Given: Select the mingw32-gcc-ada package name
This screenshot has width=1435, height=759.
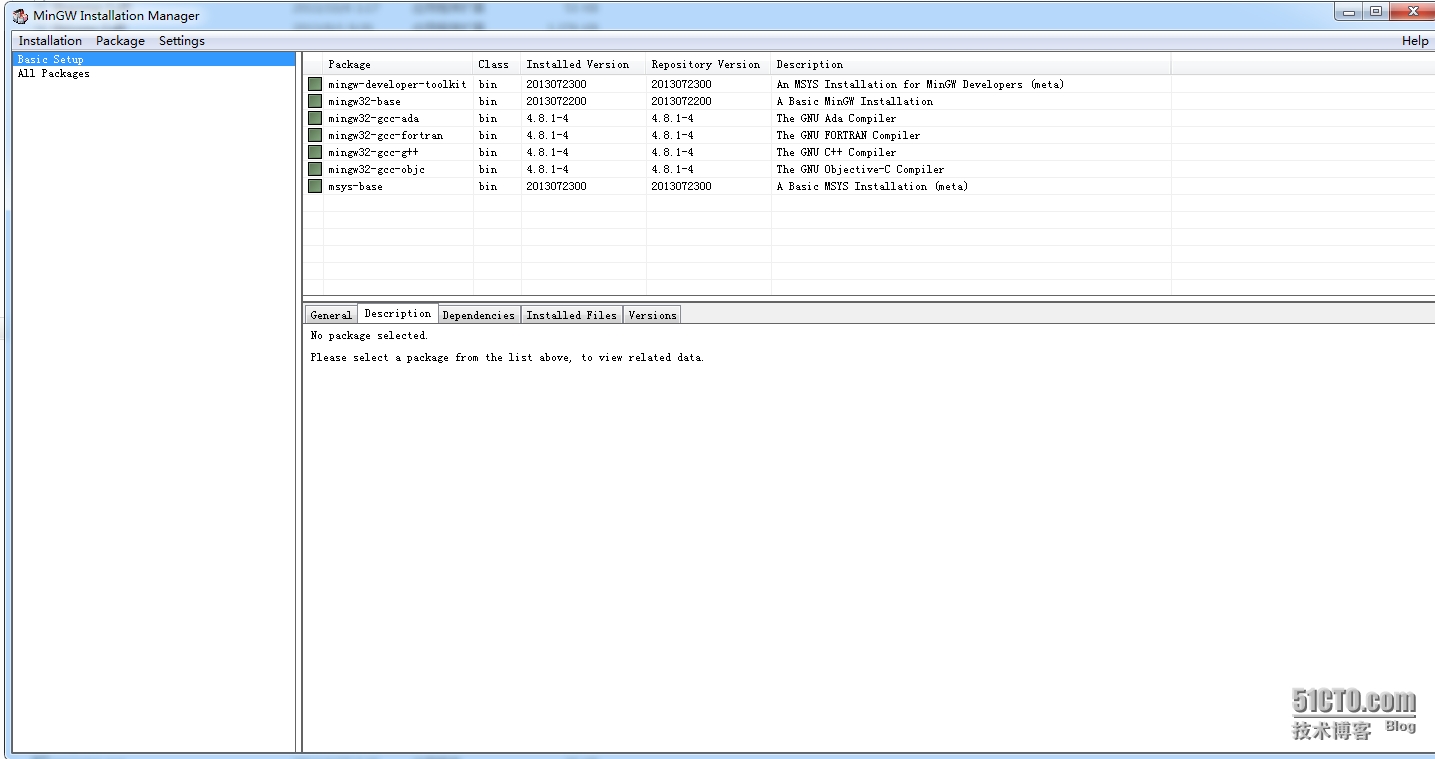Looking at the screenshot, I should (373, 119).
